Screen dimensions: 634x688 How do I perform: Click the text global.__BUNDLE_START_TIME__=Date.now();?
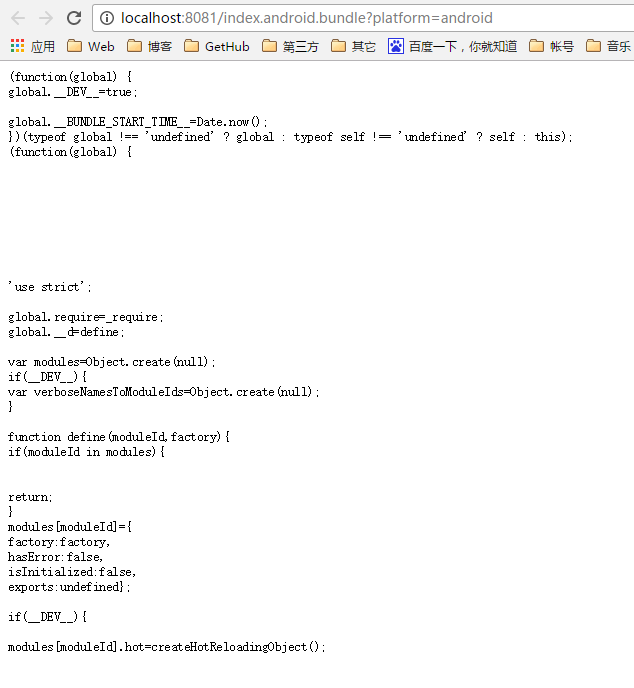tap(138, 122)
